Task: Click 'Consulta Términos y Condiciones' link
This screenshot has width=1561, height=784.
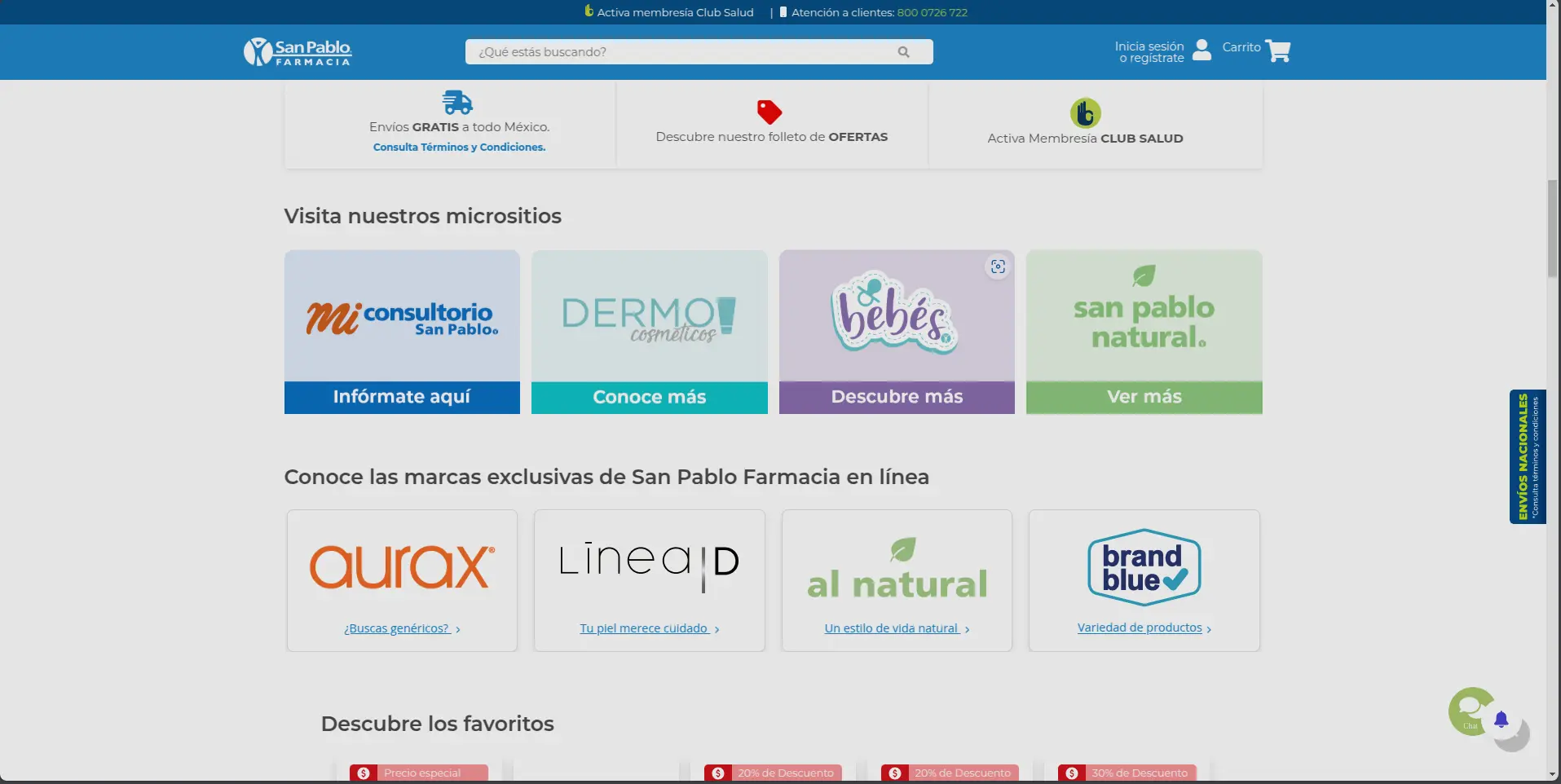Action: click(x=459, y=148)
